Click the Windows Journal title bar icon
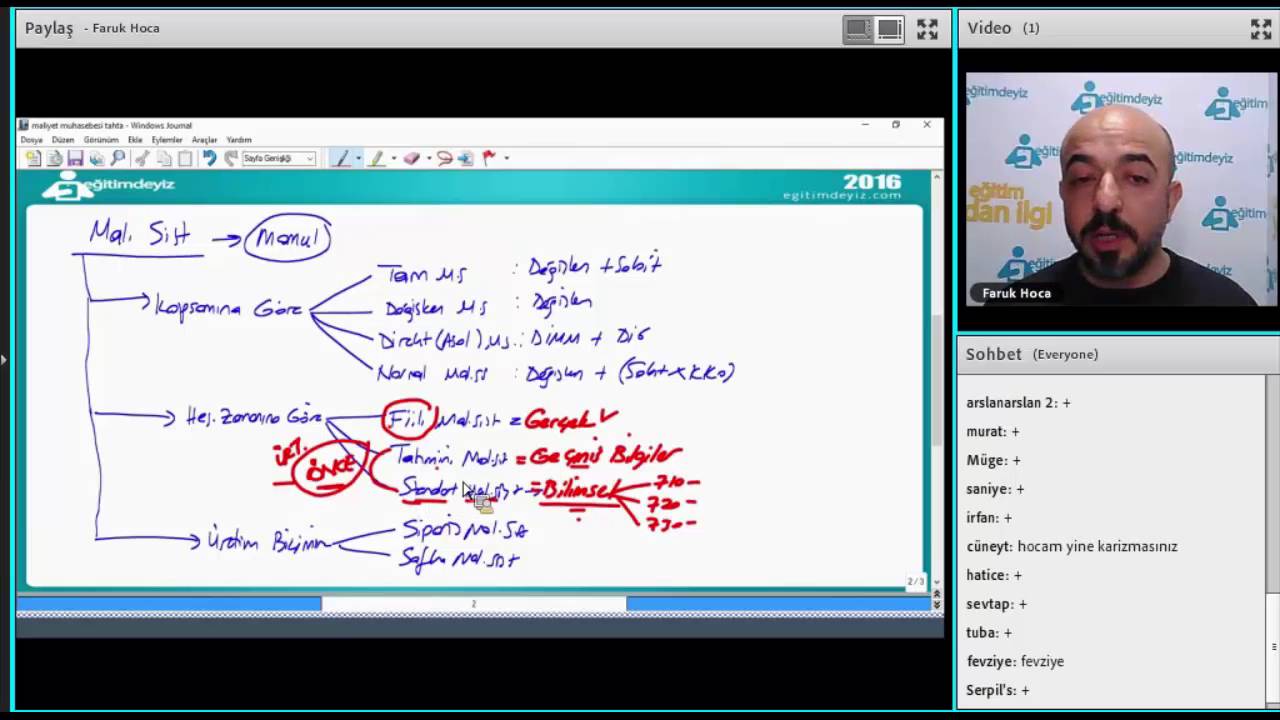 [x=23, y=125]
